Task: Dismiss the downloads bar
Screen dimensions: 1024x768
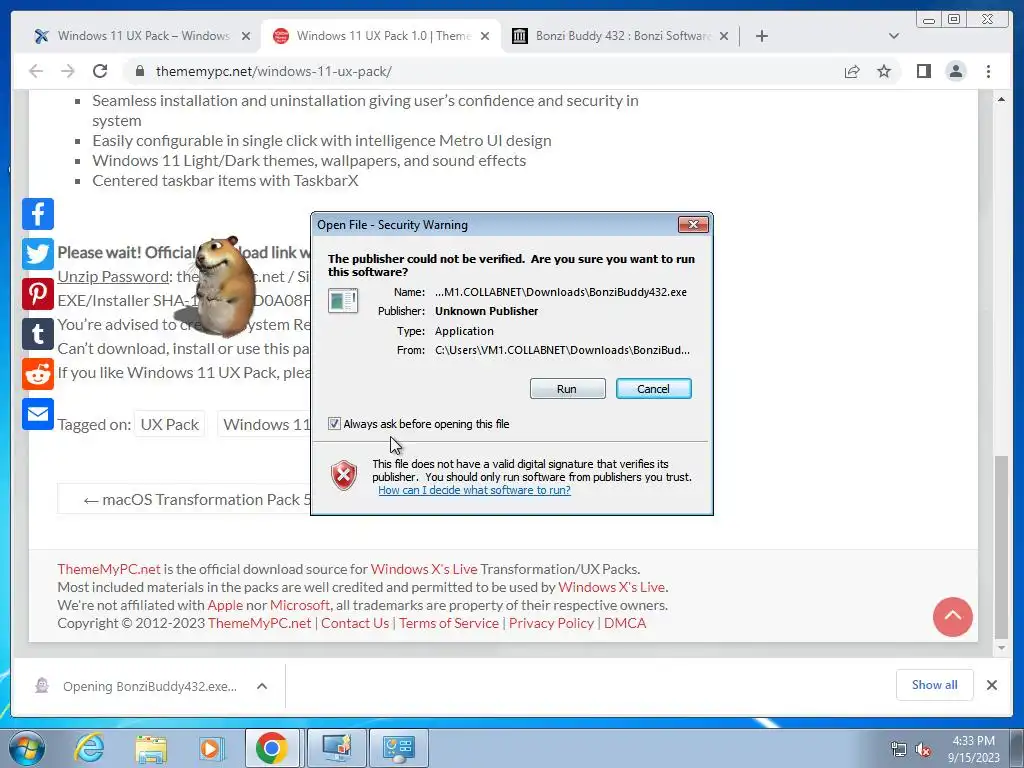Action: 991,684
